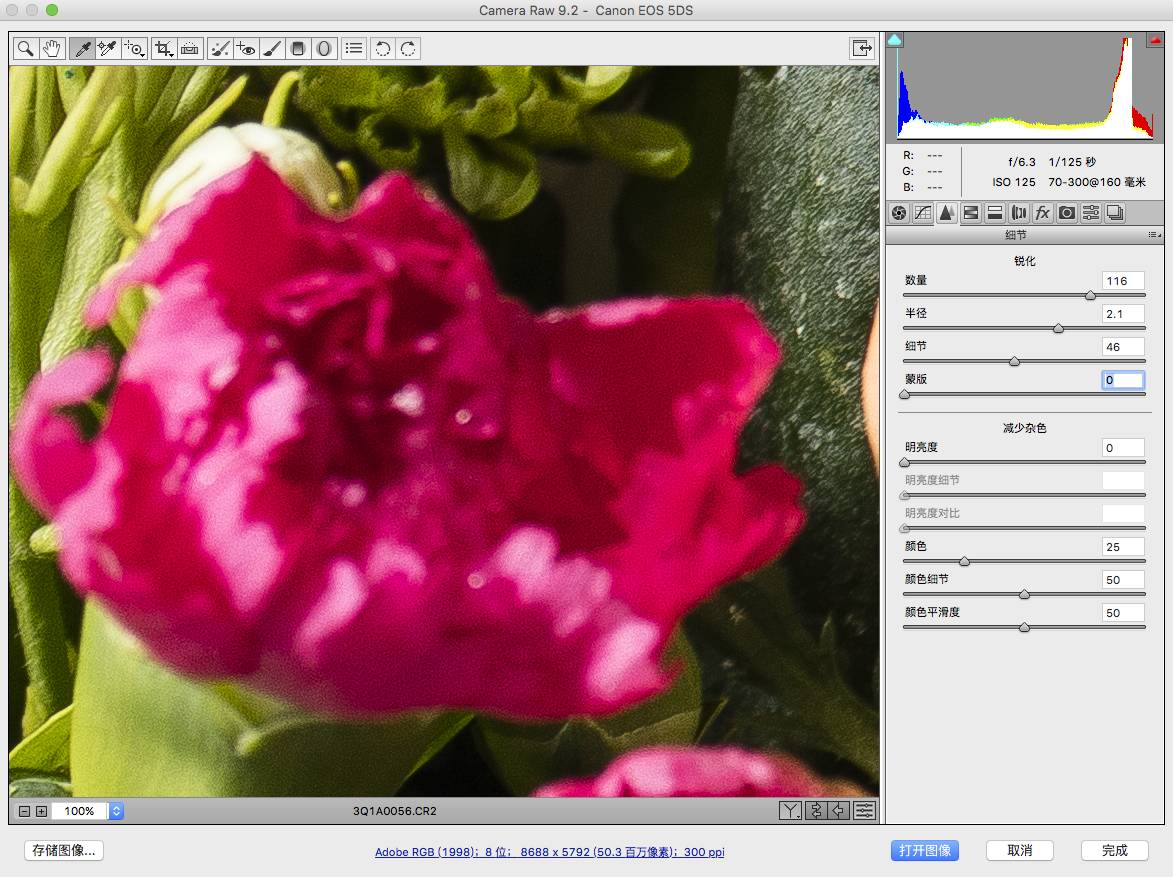The image size is (1173, 877).
Task: Click the 细节 value field showing 46
Action: tap(1123, 346)
